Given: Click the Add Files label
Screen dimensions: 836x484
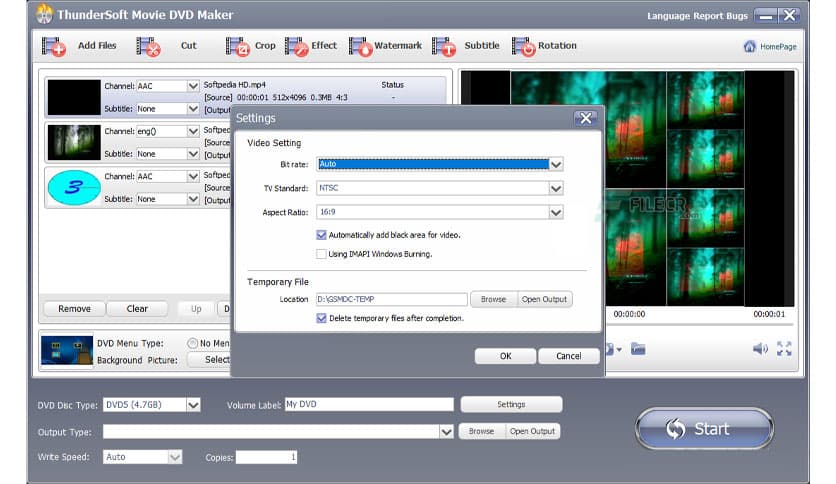Looking at the screenshot, I should (x=97, y=46).
